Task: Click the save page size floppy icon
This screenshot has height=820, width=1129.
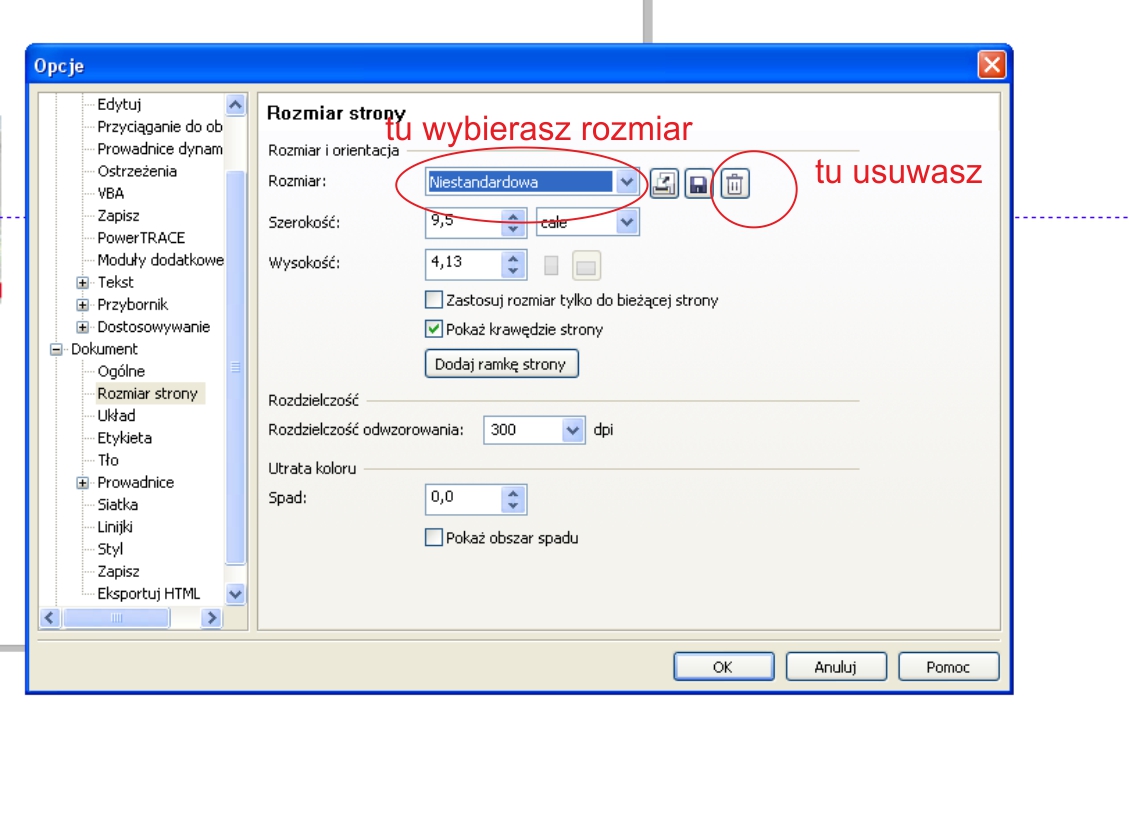Action: tap(697, 183)
